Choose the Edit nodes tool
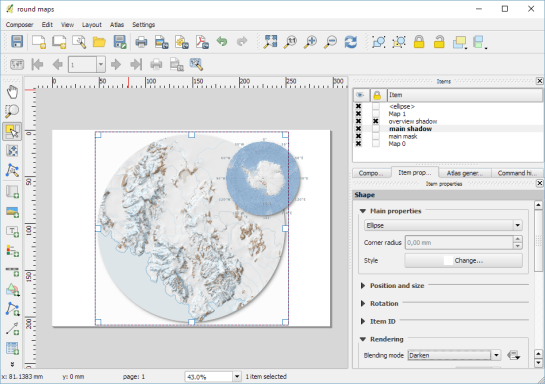 tap(13, 171)
